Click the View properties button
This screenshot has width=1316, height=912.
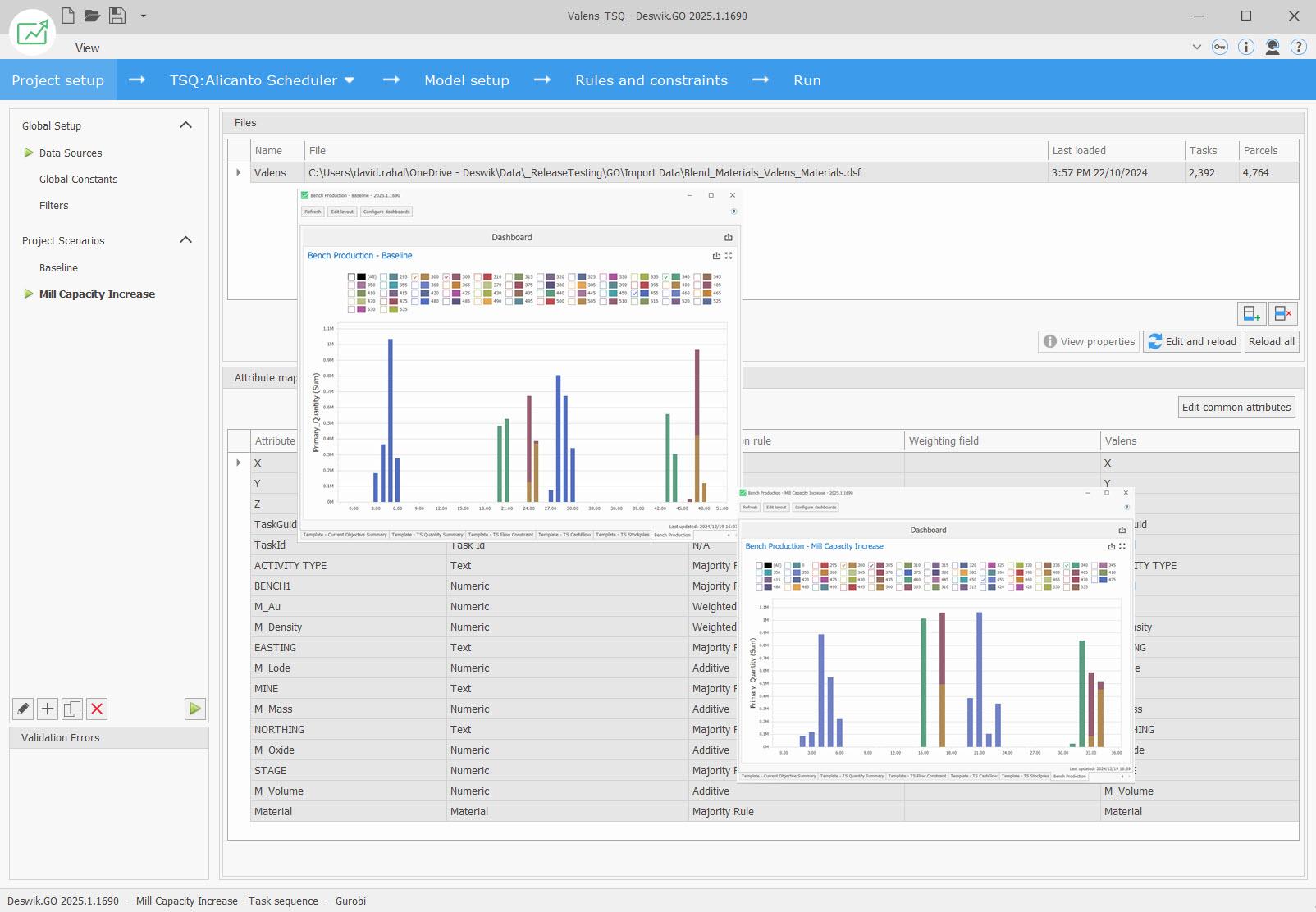[x=1089, y=342]
